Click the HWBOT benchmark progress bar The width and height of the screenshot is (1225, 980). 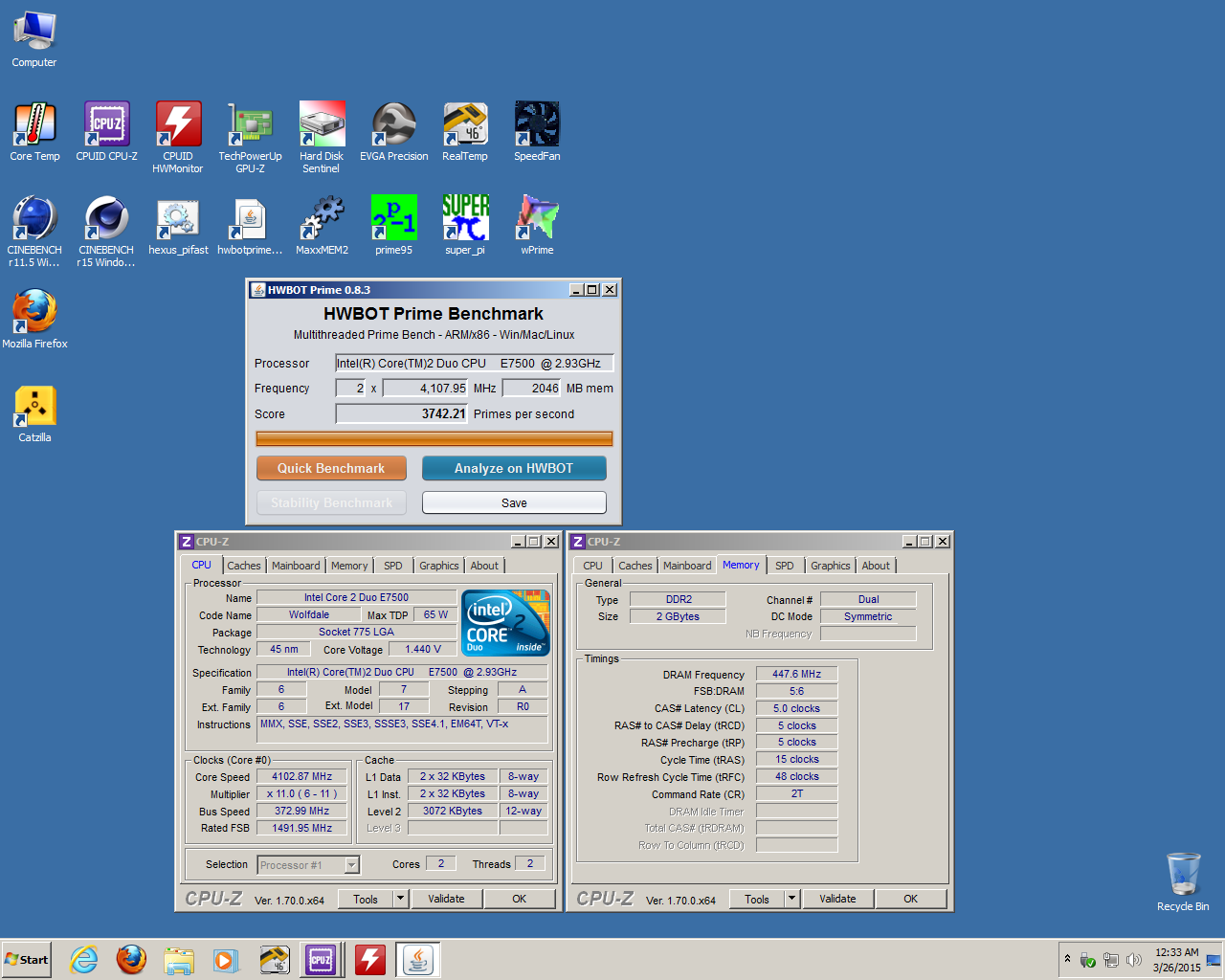[x=434, y=439]
